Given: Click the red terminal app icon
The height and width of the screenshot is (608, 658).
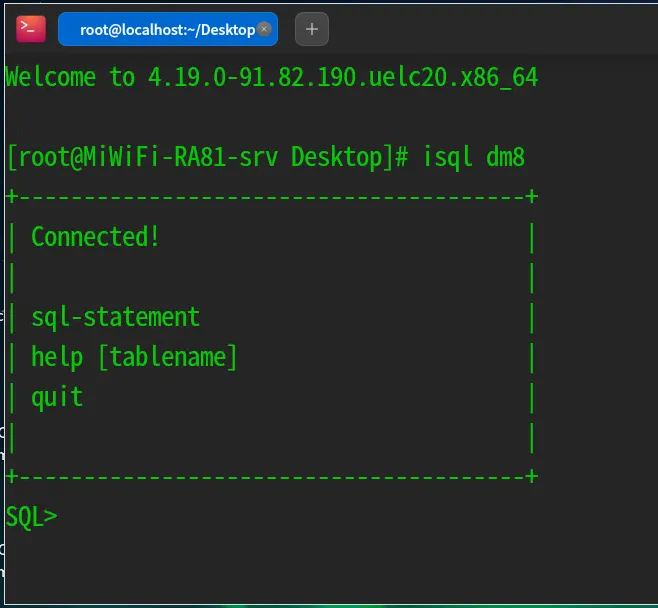Looking at the screenshot, I should click(x=31, y=29).
